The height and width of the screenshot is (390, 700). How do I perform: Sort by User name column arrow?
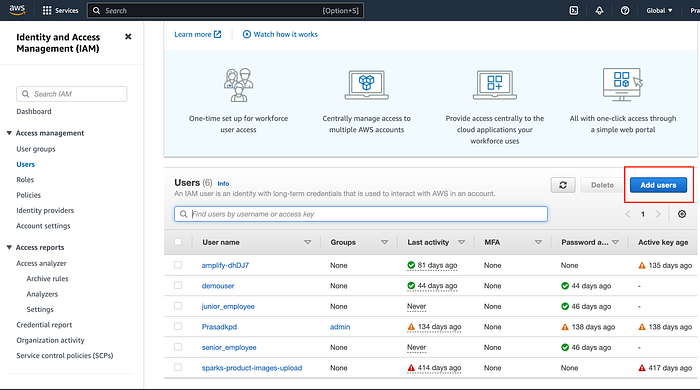(308, 242)
